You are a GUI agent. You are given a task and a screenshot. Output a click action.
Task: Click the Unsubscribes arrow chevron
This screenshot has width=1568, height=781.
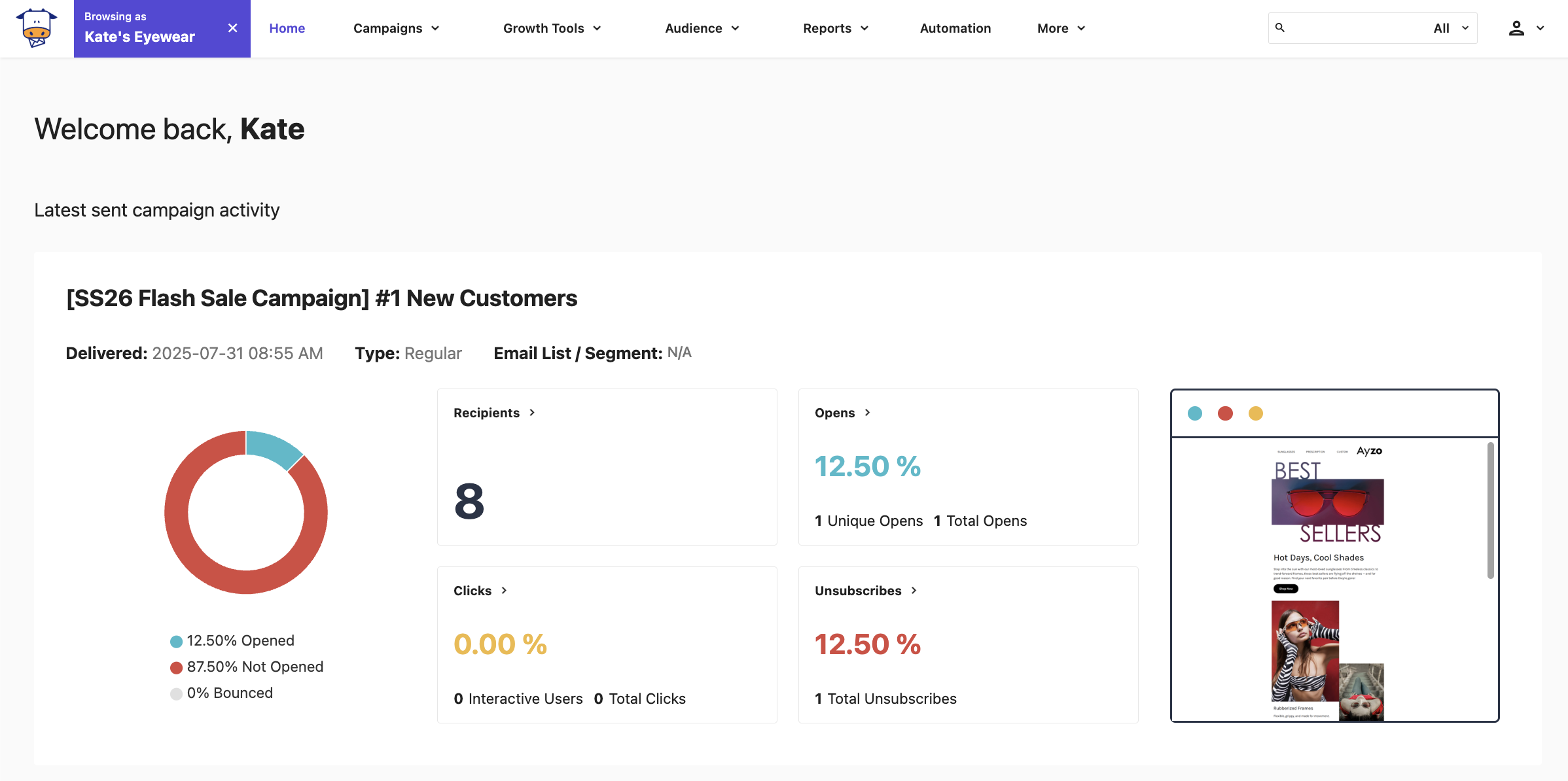914,591
